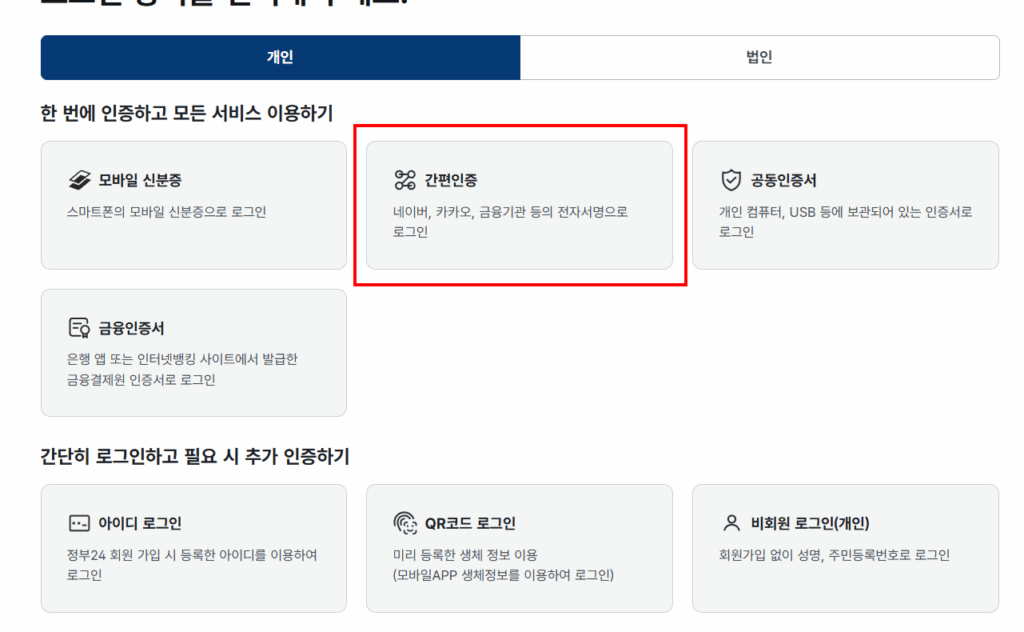This screenshot has width=1024, height=632.
Task: Click text '정부24 회원 가입 시 등록한 아이디를 이용하여 로그인'
Action: (192, 565)
